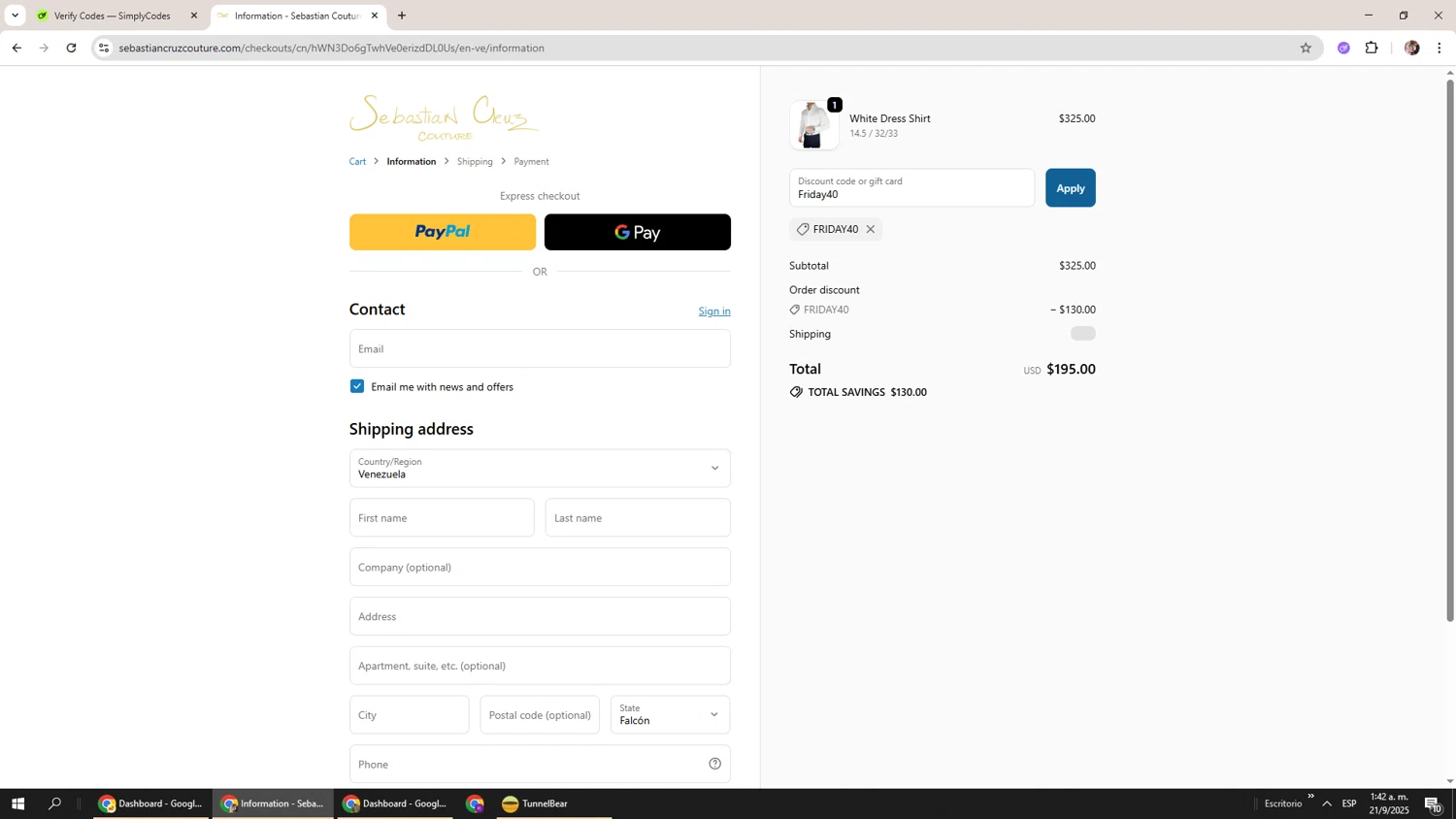Click the purple extension icon in toolbar

click(1343, 48)
